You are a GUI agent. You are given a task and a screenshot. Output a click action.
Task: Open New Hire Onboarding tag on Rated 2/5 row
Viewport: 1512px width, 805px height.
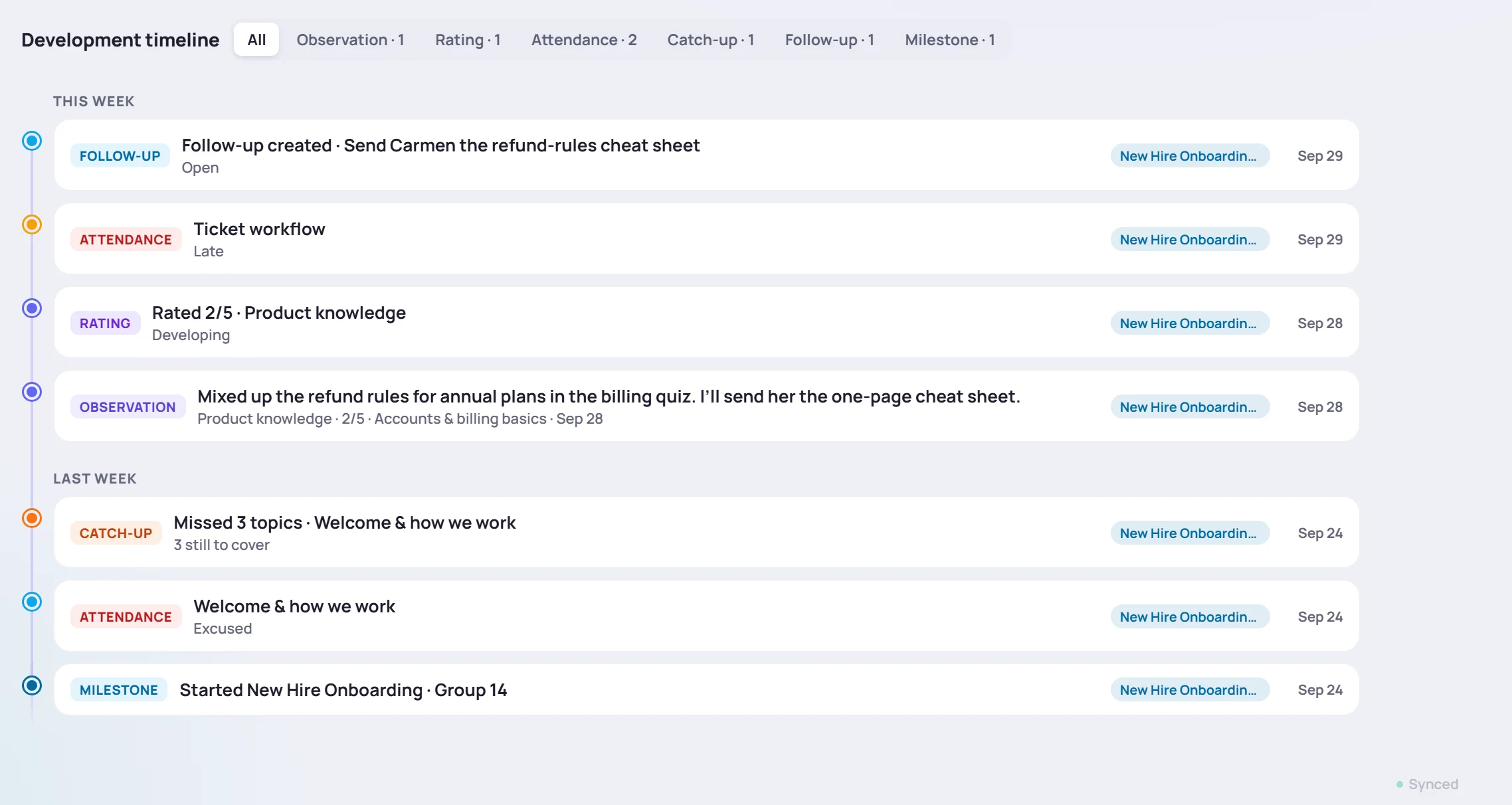pyautogui.click(x=1190, y=323)
